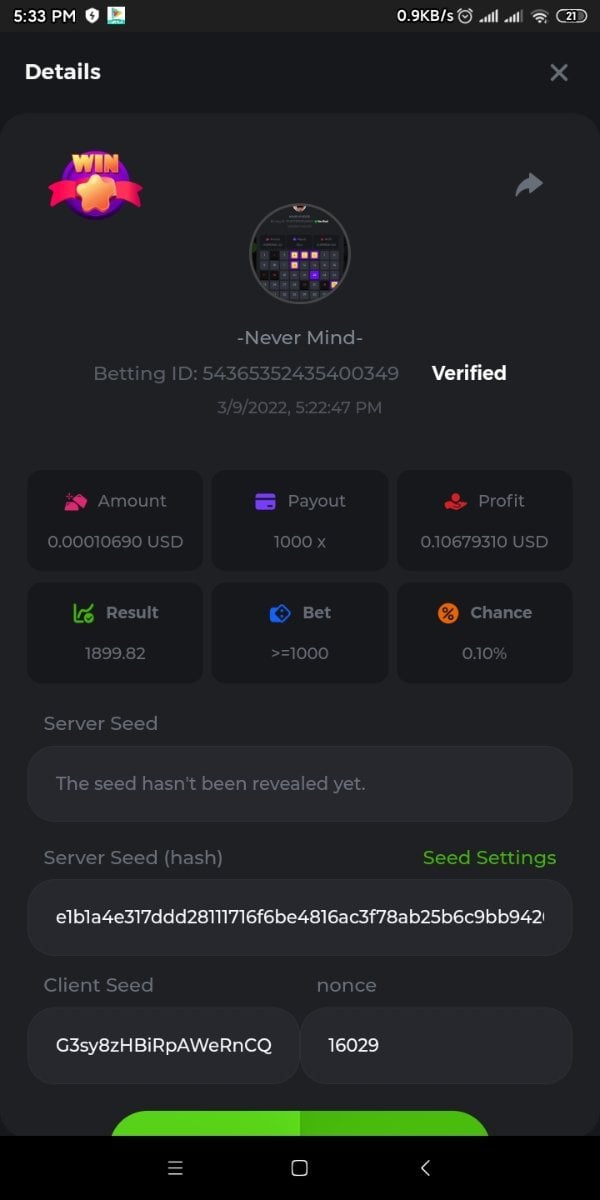Open Seed Settings link

click(x=489, y=858)
